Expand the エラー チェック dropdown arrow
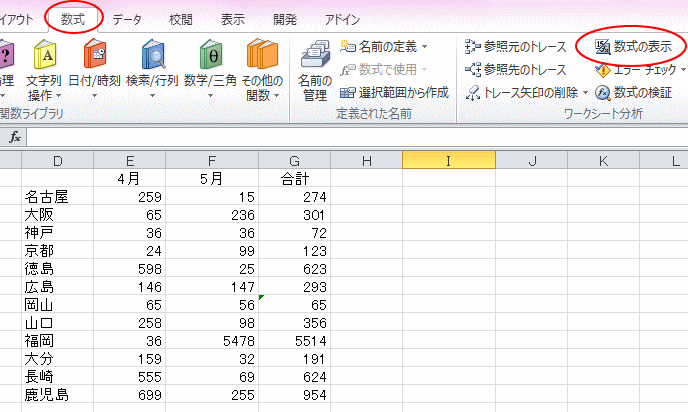The height and width of the screenshot is (412, 688). click(x=683, y=69)
